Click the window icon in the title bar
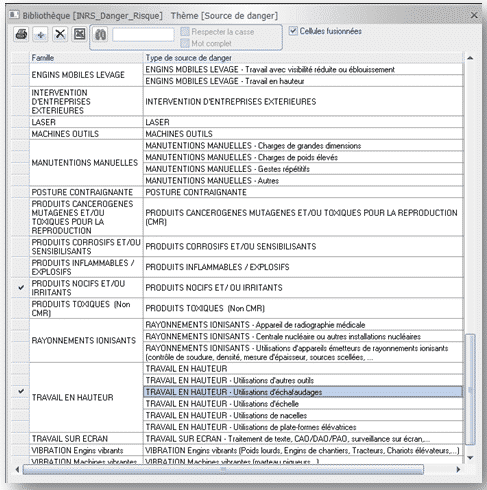This screenshot has width=487, height=490. pos(14,15)
